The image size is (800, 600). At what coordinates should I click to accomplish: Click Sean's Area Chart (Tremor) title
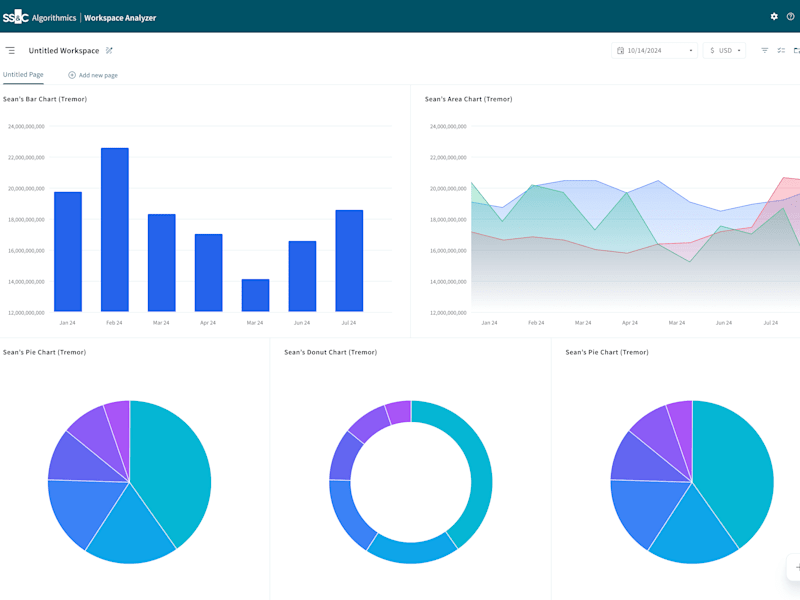click(468, 99)
